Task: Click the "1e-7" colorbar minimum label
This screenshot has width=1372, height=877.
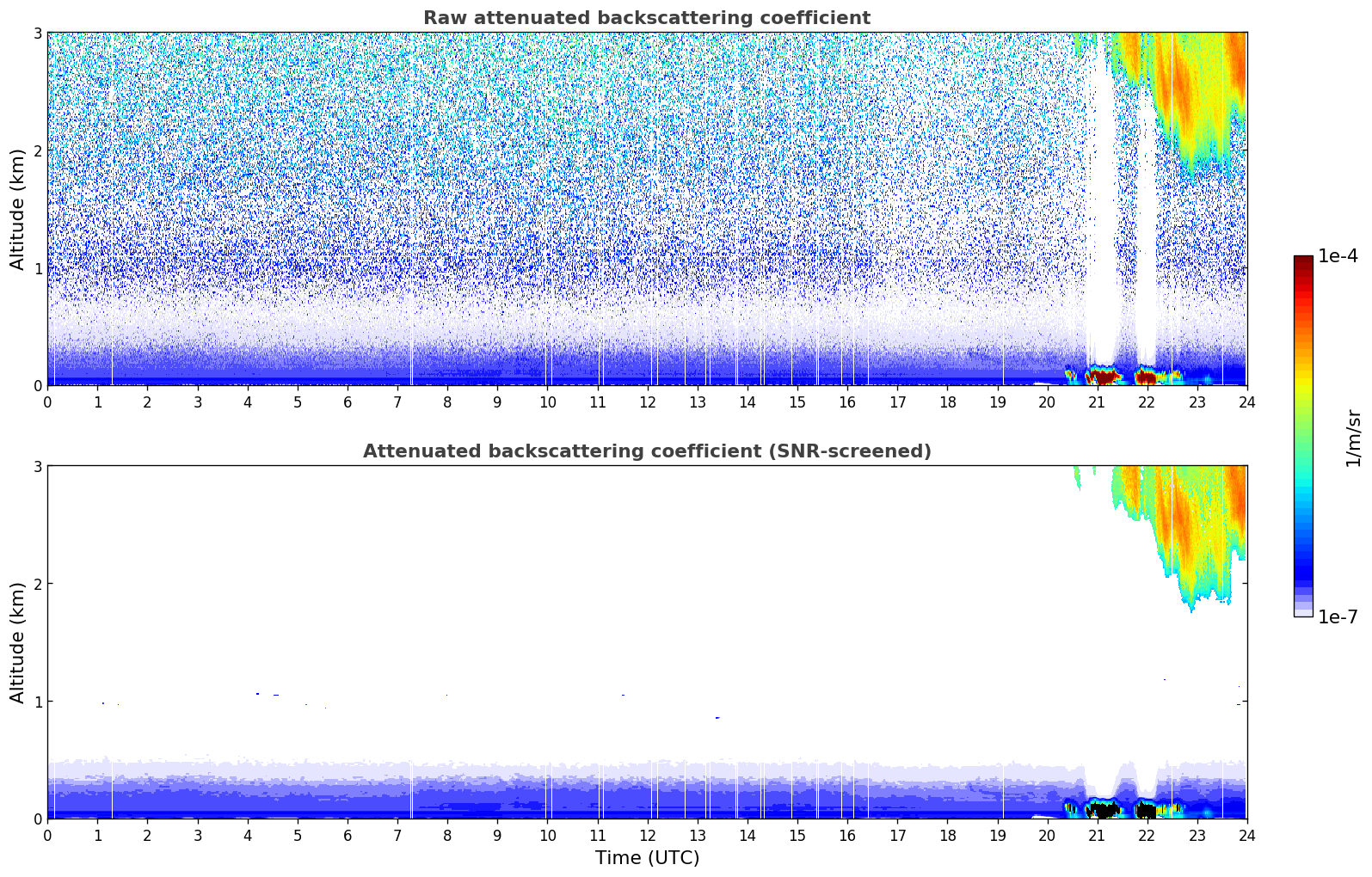Action: [1338, 616]
